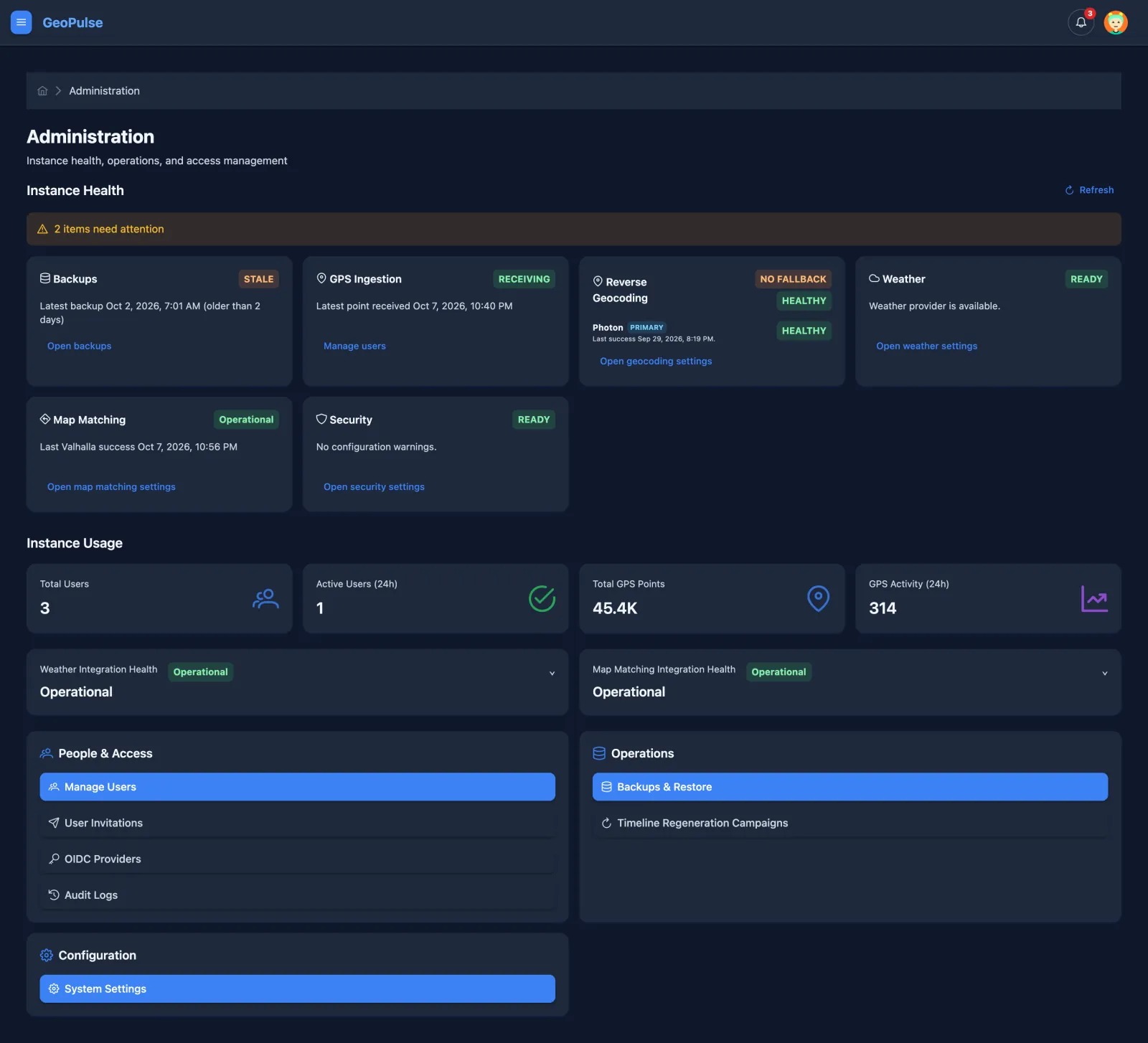1148x1043 pixels.
Task: Open Audit Logs
Action: pyautogui.click(x=297, y=895)
